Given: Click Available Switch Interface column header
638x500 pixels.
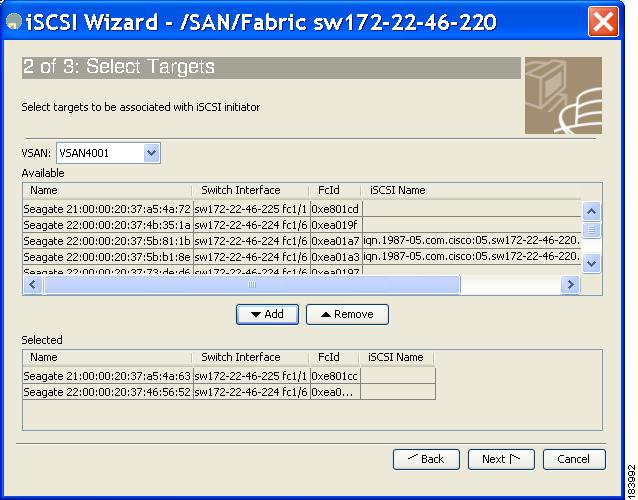Looking at the screenshot, I should pos(251,190).
